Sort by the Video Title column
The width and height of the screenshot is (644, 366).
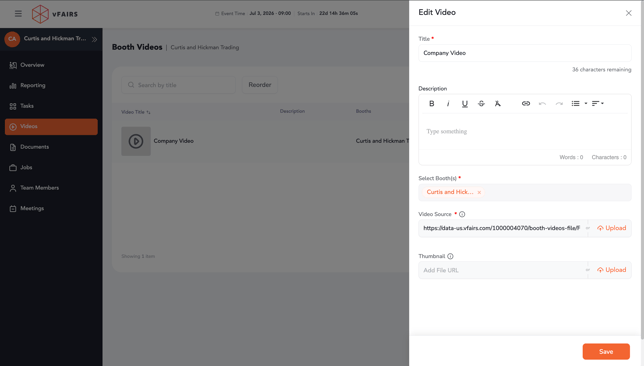click(136, 112)
